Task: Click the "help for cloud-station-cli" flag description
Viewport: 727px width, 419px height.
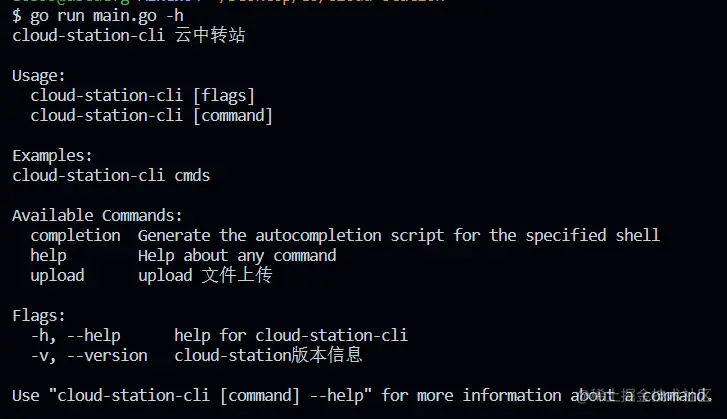Action: click(x=290, y=335)
